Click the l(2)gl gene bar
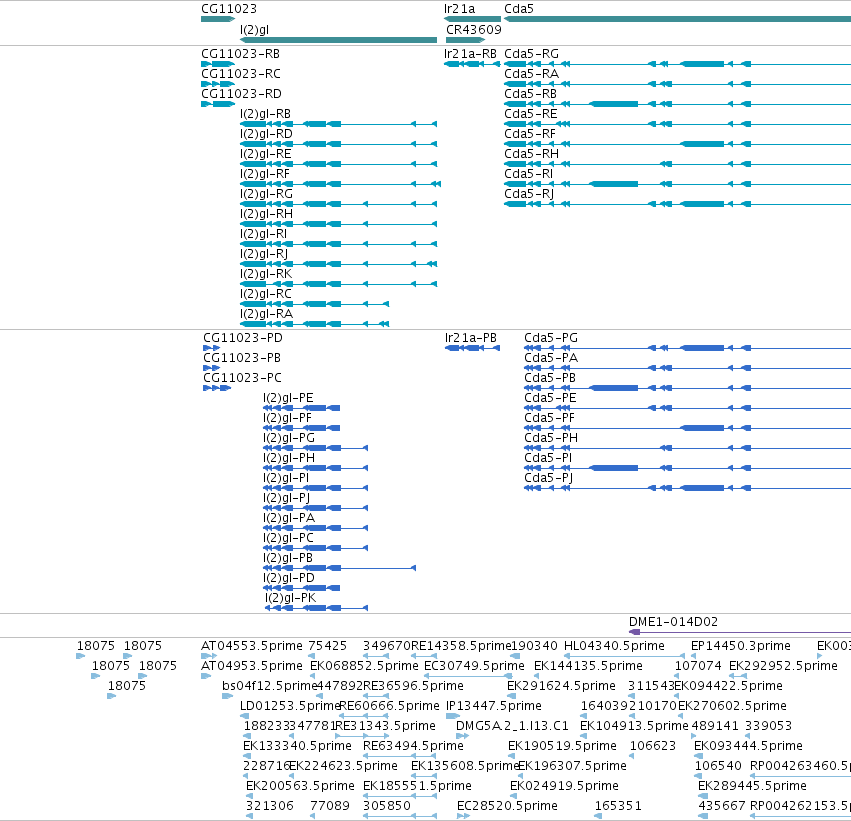Screen dimensions: 851x821 point(338,40)
